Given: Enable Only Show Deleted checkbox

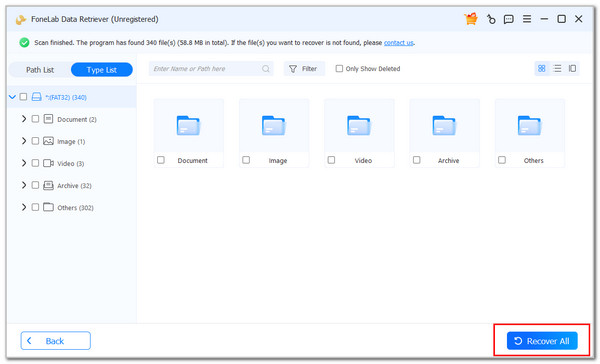Looking at the screenshot, I should click(x=339, y=69).
